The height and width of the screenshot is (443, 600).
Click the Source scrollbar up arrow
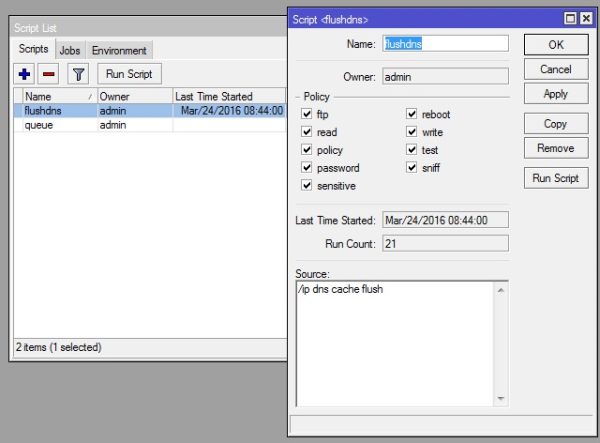click(501, 290)
